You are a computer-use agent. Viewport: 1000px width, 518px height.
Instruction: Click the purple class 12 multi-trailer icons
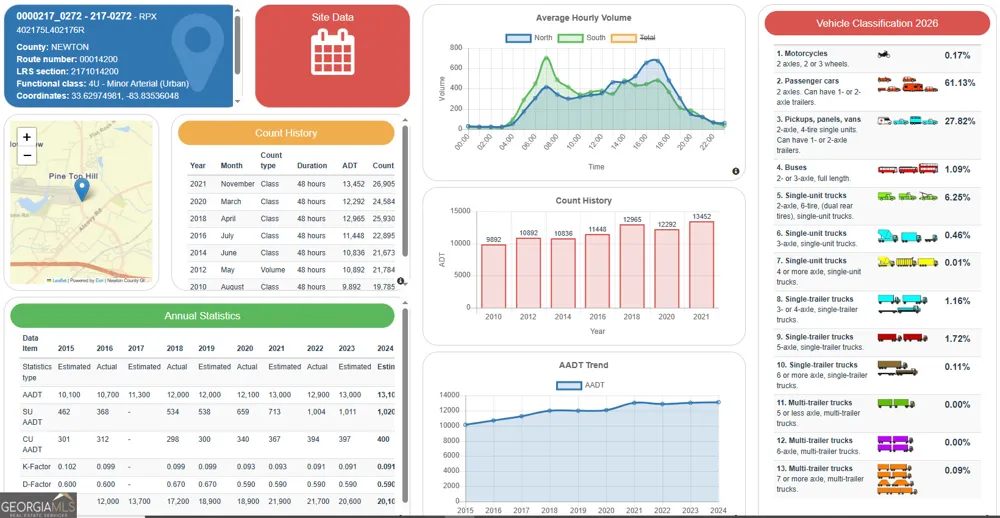point(895,444)
